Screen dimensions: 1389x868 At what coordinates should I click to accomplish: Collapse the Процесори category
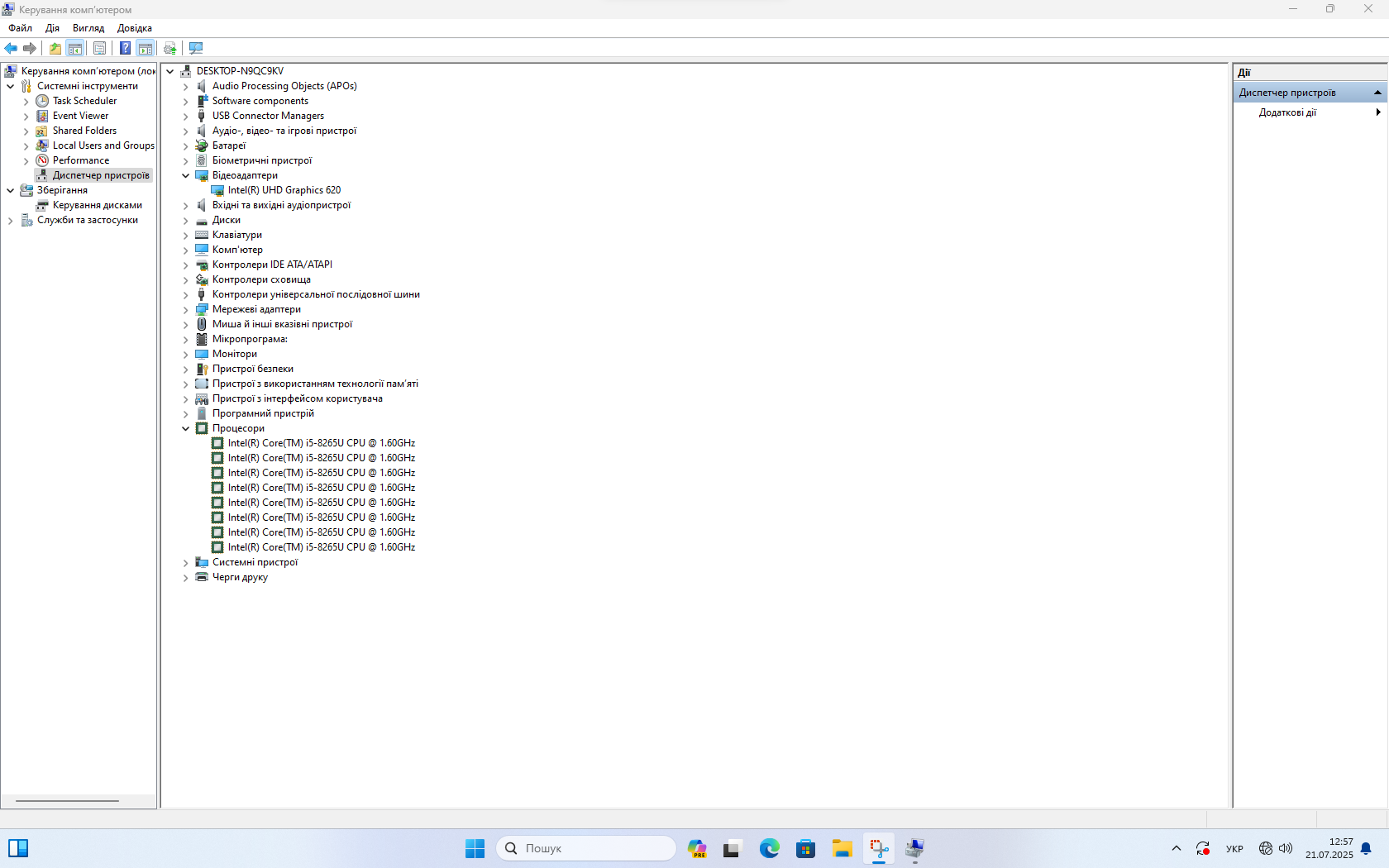tap(186, 428)
